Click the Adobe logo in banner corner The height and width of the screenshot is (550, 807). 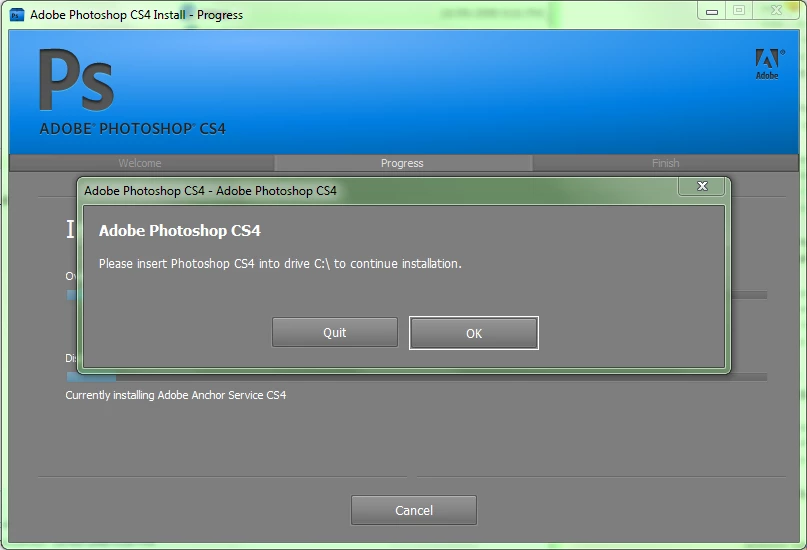pos(768,64)
